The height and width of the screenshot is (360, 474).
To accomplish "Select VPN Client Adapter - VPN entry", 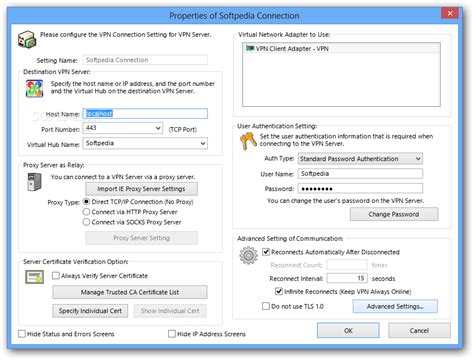I will coord(341,48).
